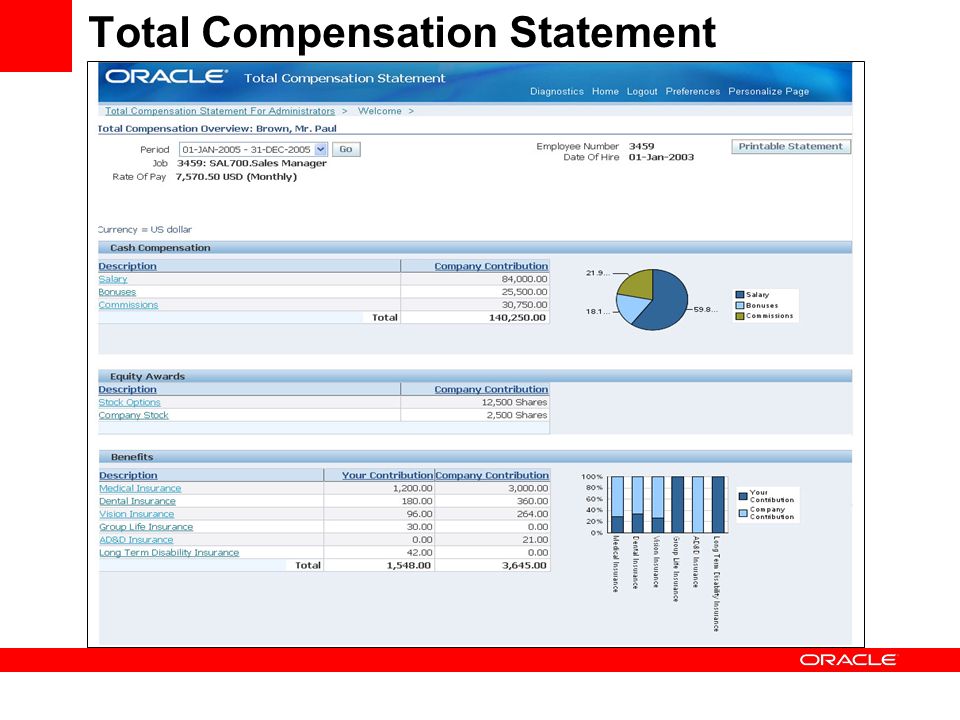960x720 pixels.
Task: Click the 140,250.00 cash total
Action: [517, 318]
